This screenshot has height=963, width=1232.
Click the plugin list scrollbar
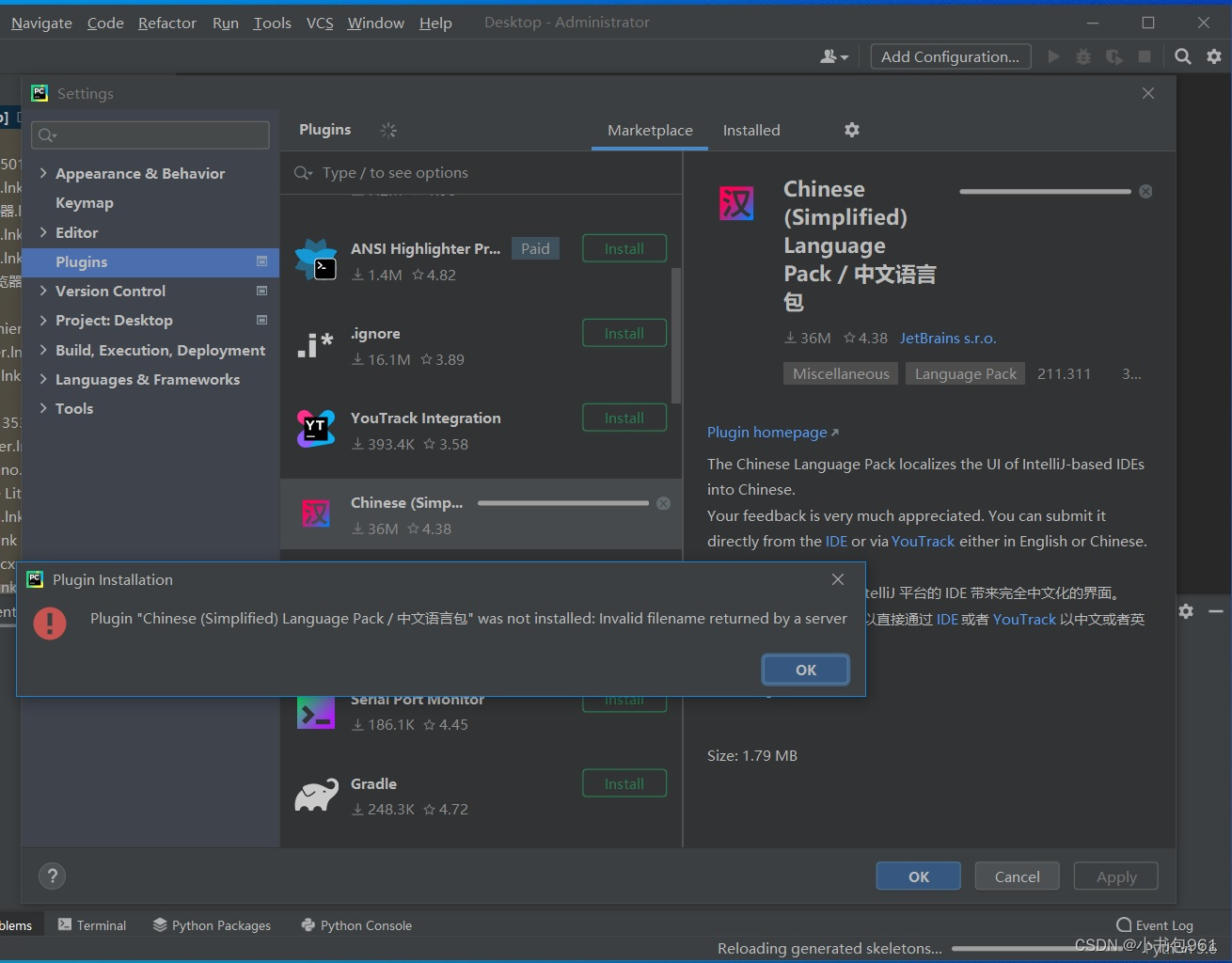point(676,336)
